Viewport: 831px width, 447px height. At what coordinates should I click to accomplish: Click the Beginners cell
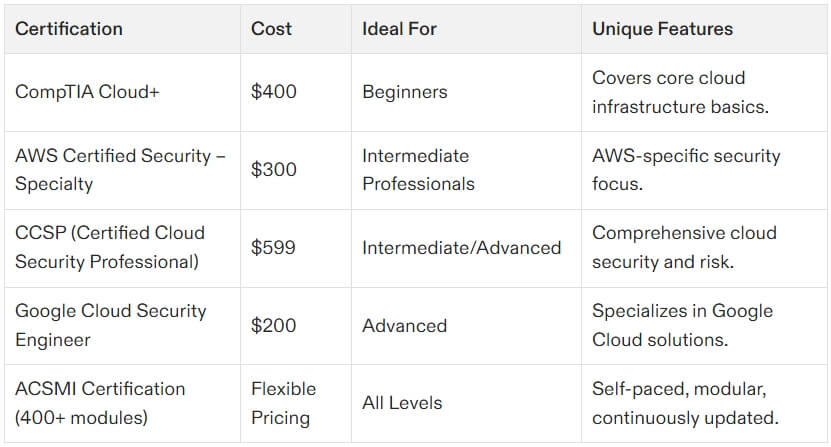click(404, 92)
